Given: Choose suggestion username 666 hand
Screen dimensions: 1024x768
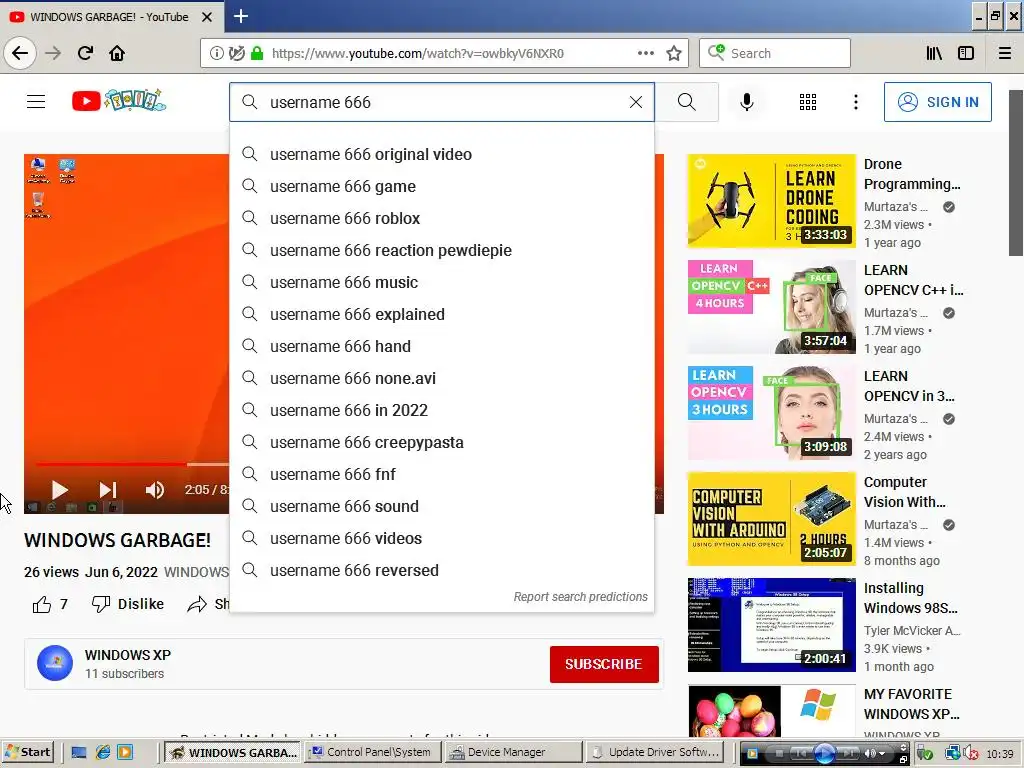Looking at the screenshot, I should (x=441, y=346).
